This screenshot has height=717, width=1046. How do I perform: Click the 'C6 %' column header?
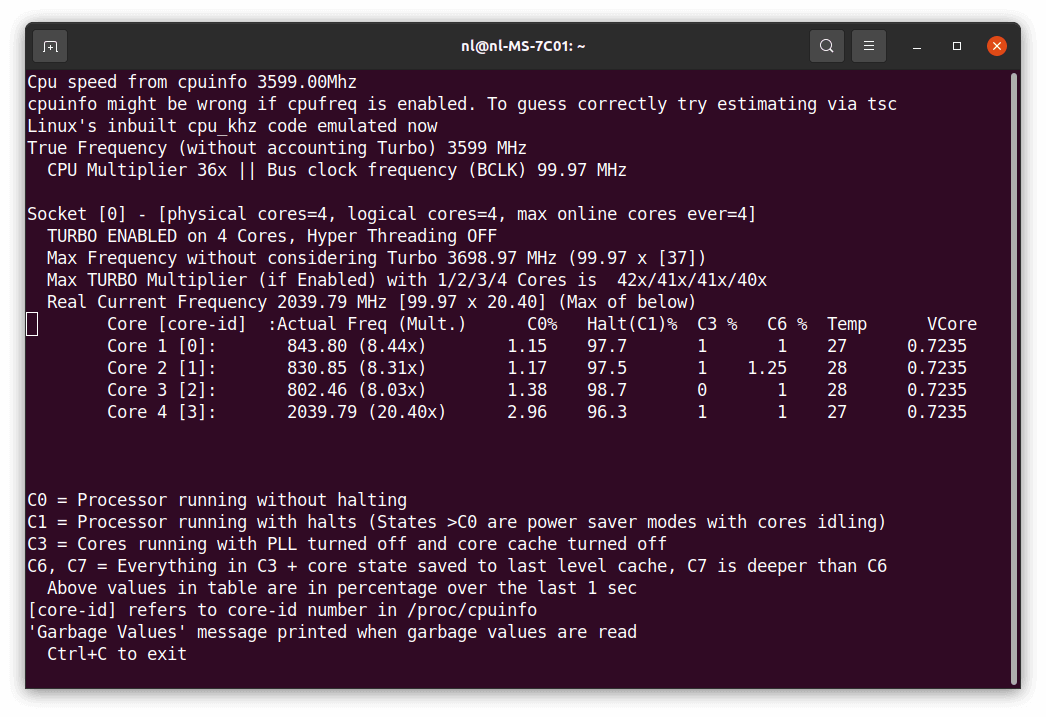[787, 324]
